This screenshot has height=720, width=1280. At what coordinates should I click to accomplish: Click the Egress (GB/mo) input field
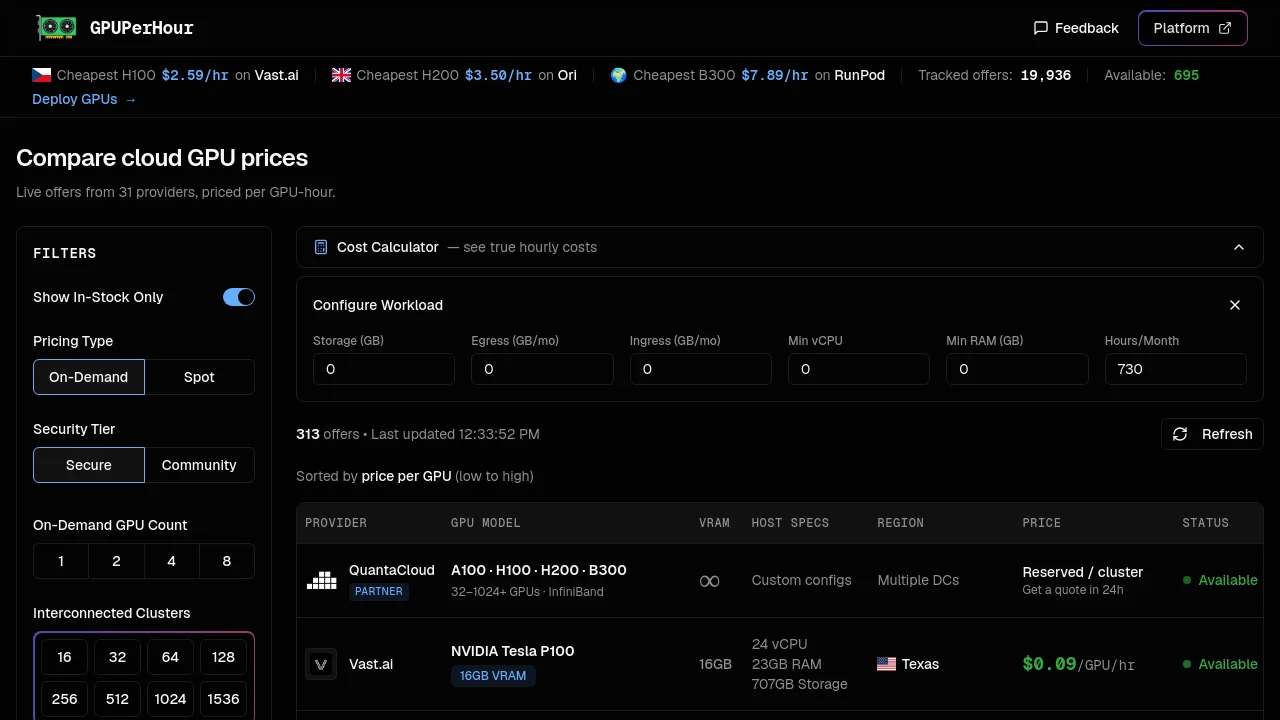click(542, 369)
